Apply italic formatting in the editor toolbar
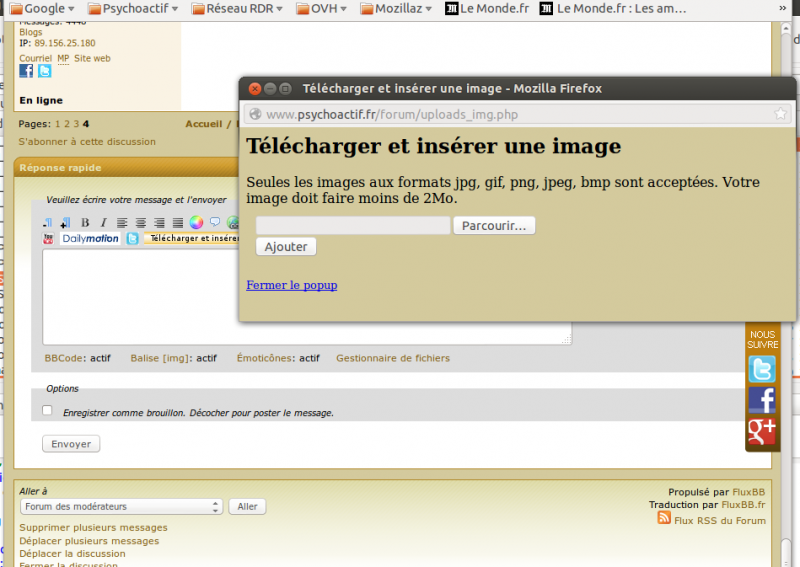800x567 pixels. (x=102, y=222)
